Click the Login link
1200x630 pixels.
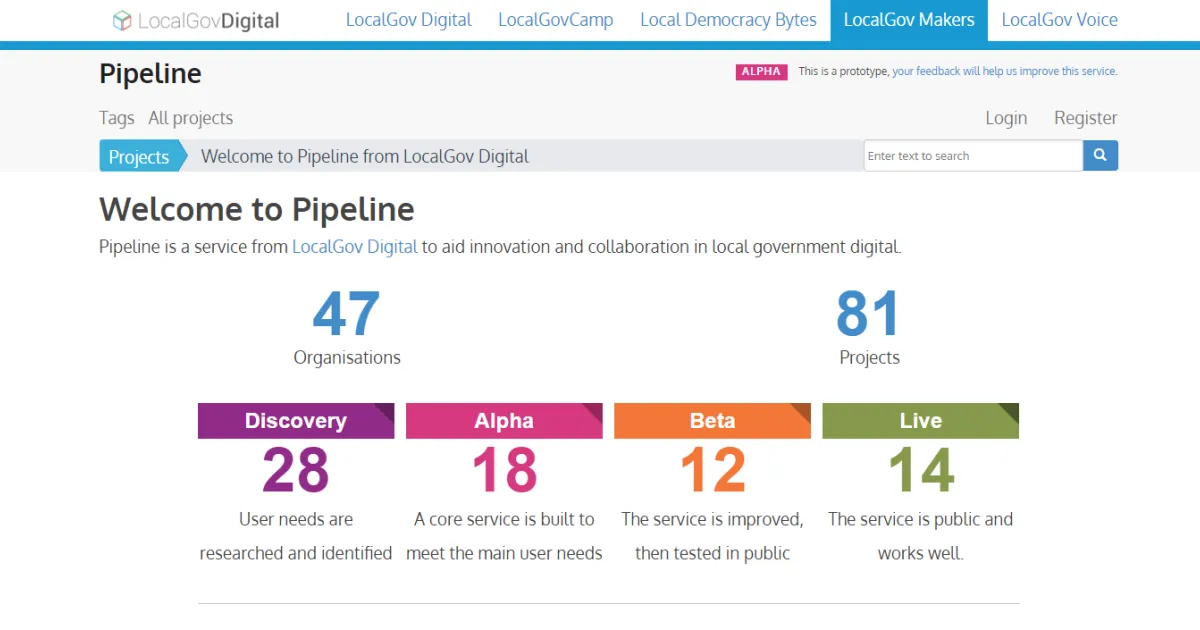click(x=1005, y=118)
